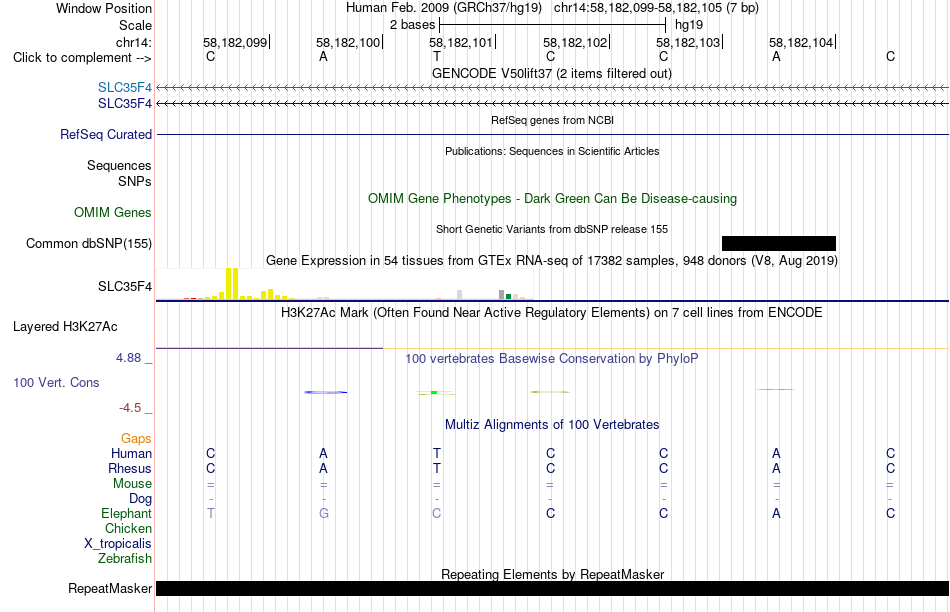Select the Scale label on the left
Image resolution: width=950 pixels, height=612 pixels.
[135, 25]
